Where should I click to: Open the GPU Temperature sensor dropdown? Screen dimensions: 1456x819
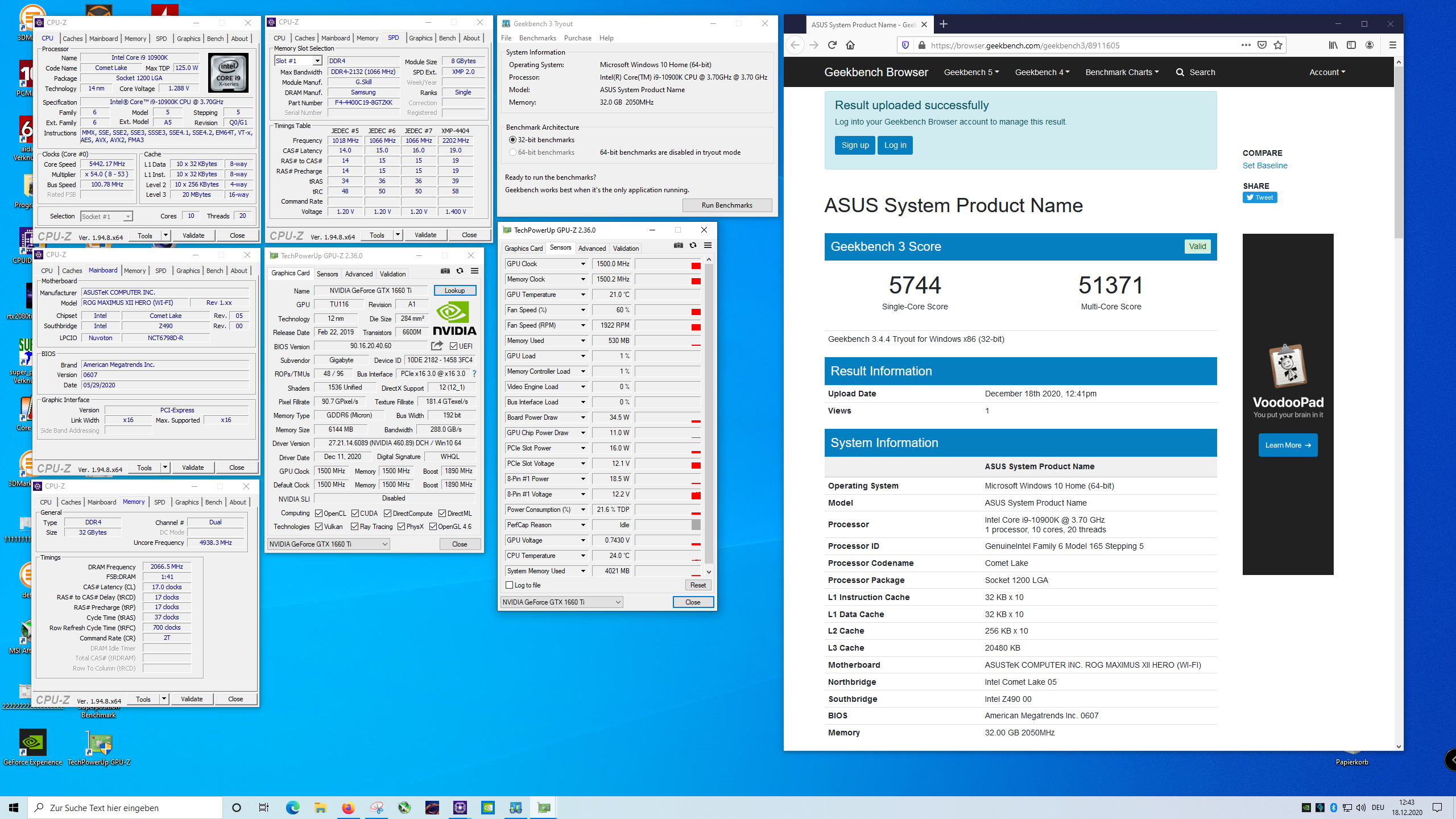click(x=583, y=295)
